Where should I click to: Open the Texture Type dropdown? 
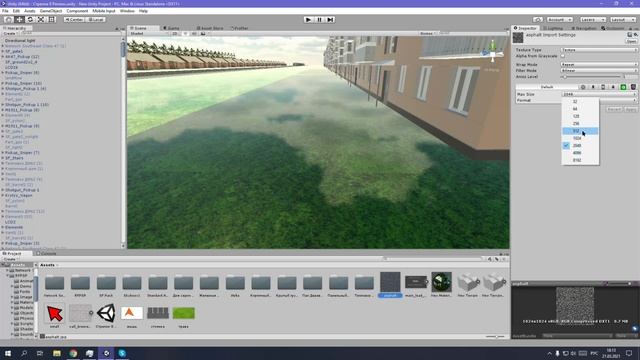pyautogui.click(x=598, y=50)
